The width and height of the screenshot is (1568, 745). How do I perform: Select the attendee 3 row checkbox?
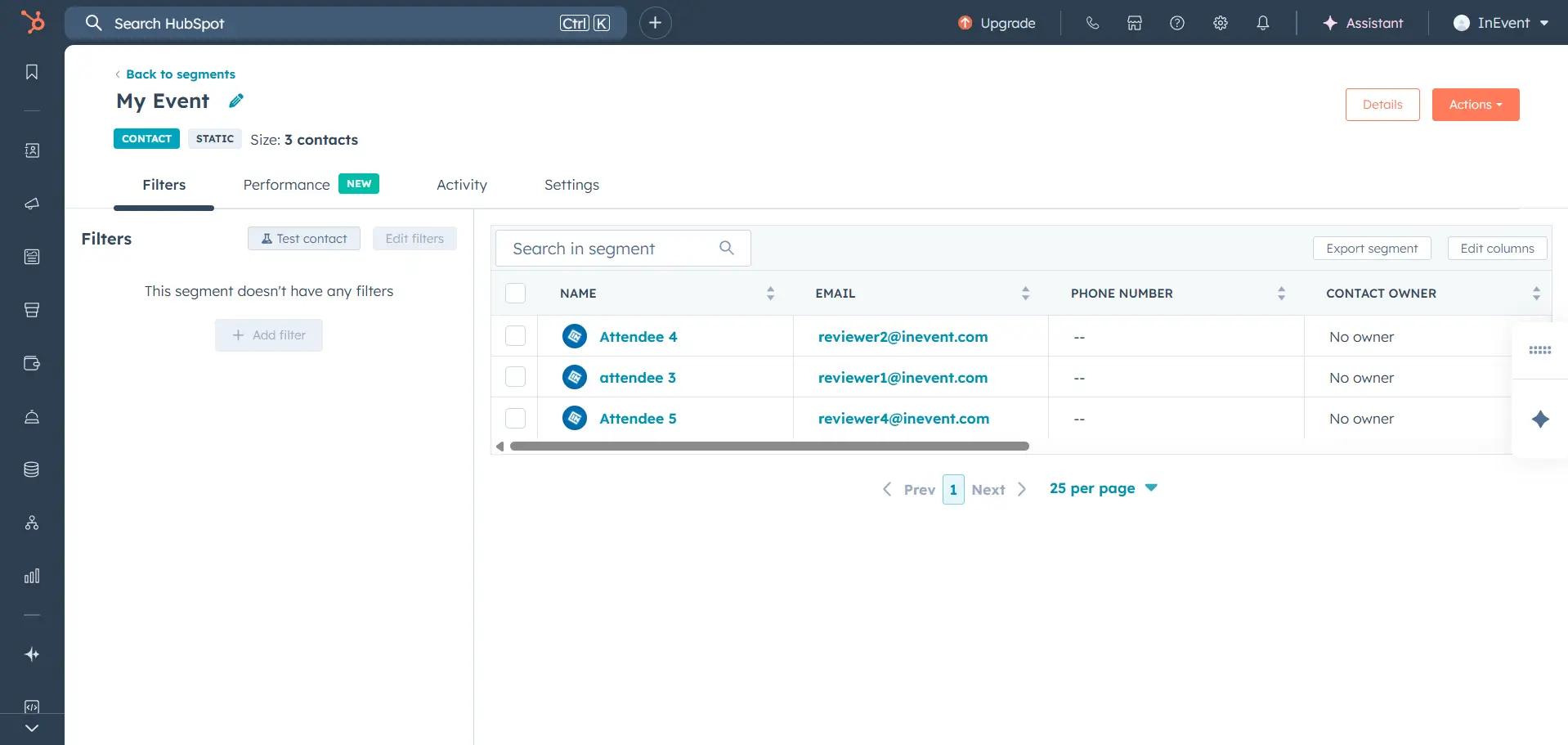click(515, 377)
